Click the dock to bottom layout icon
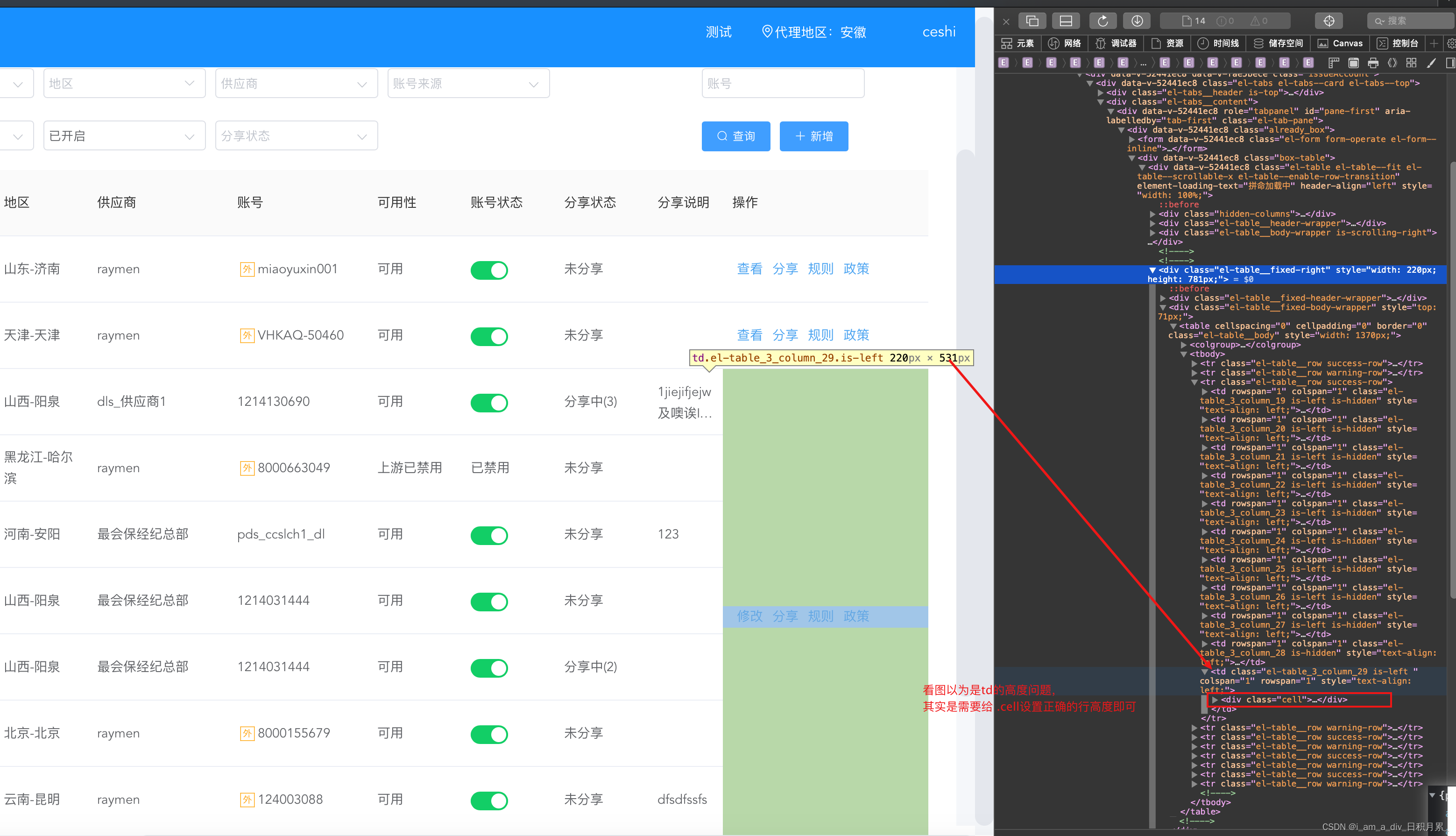The width and height of the screenshot is (1456, 836). [1066, 21]
